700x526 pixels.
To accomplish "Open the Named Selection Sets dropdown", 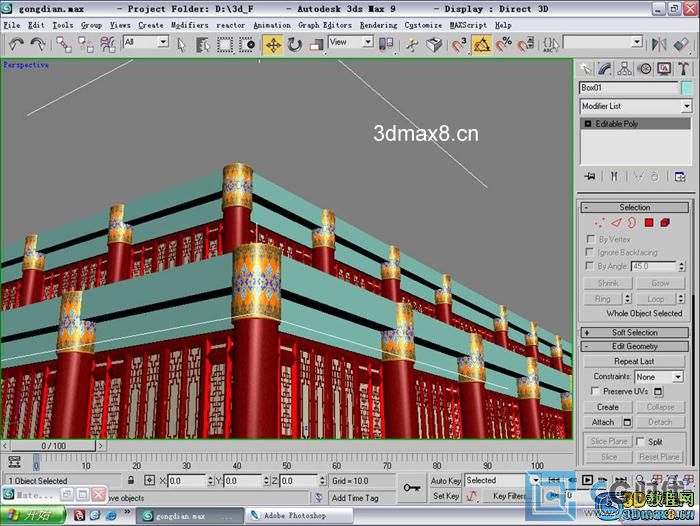I will click(603, 42).
